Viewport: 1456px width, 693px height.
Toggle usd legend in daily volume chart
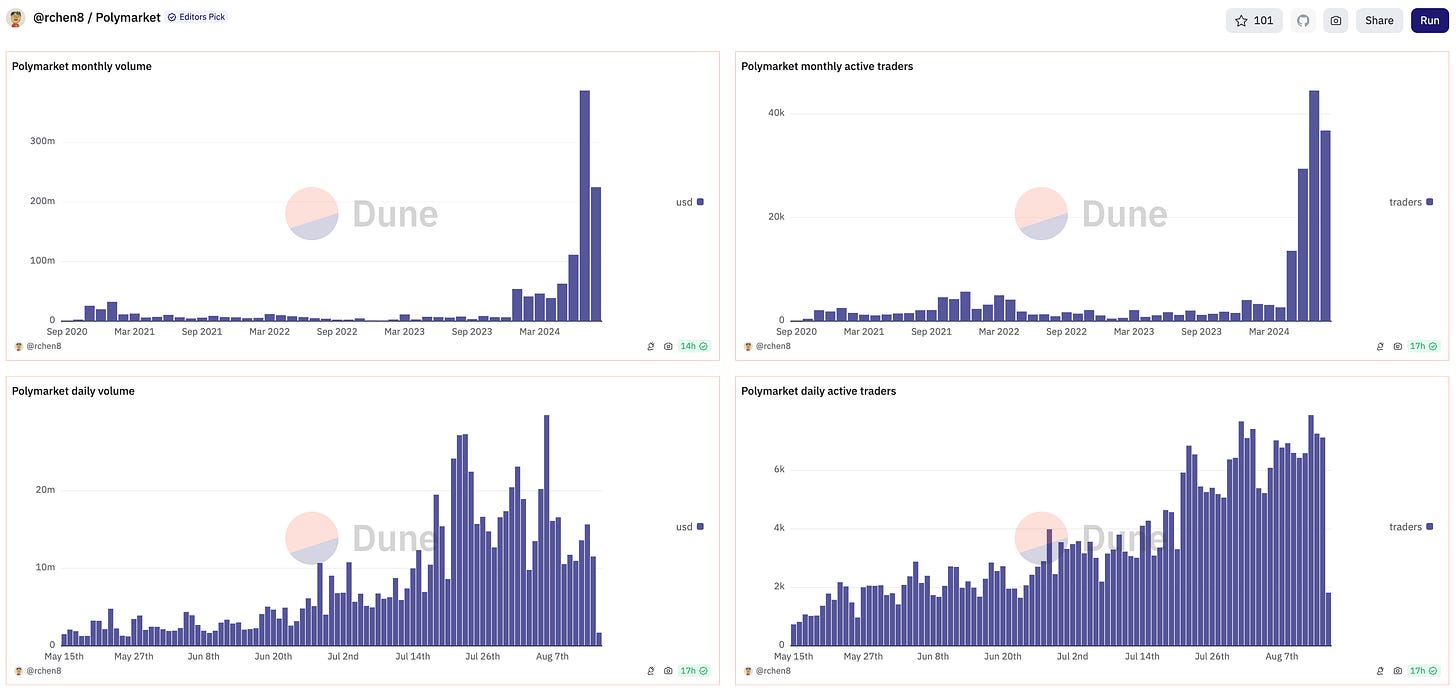[x=690, y=527]
